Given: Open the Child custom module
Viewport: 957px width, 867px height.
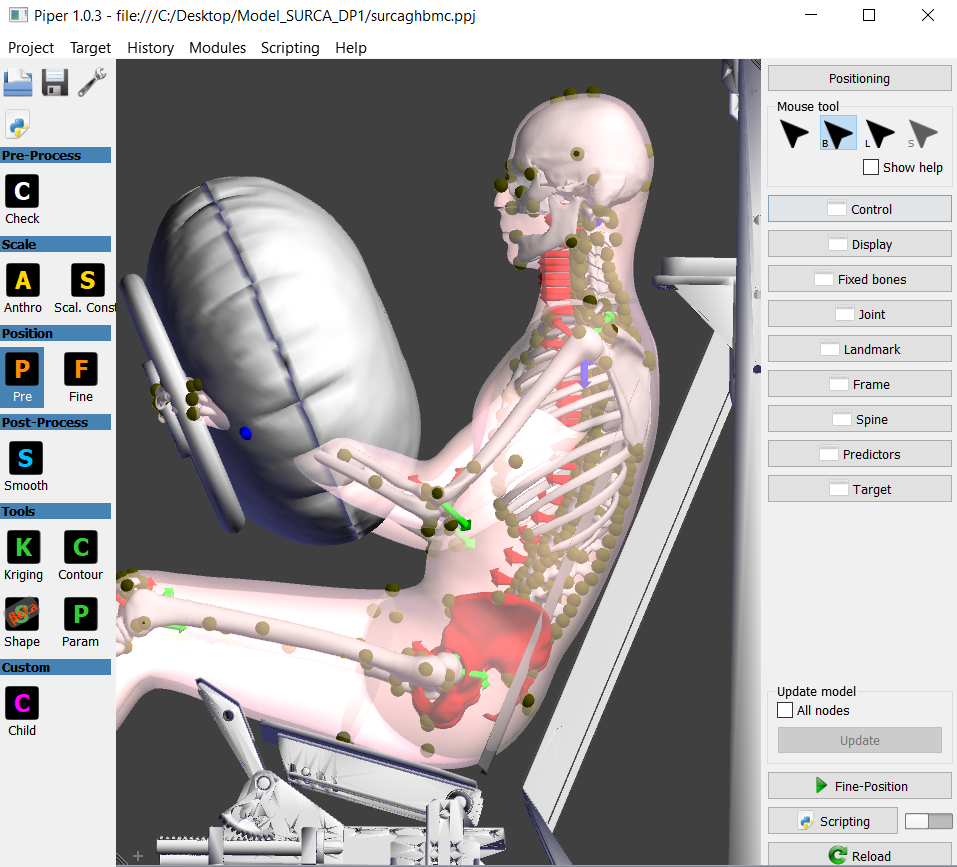Looking at the screenshot, I should pos(22,711).
